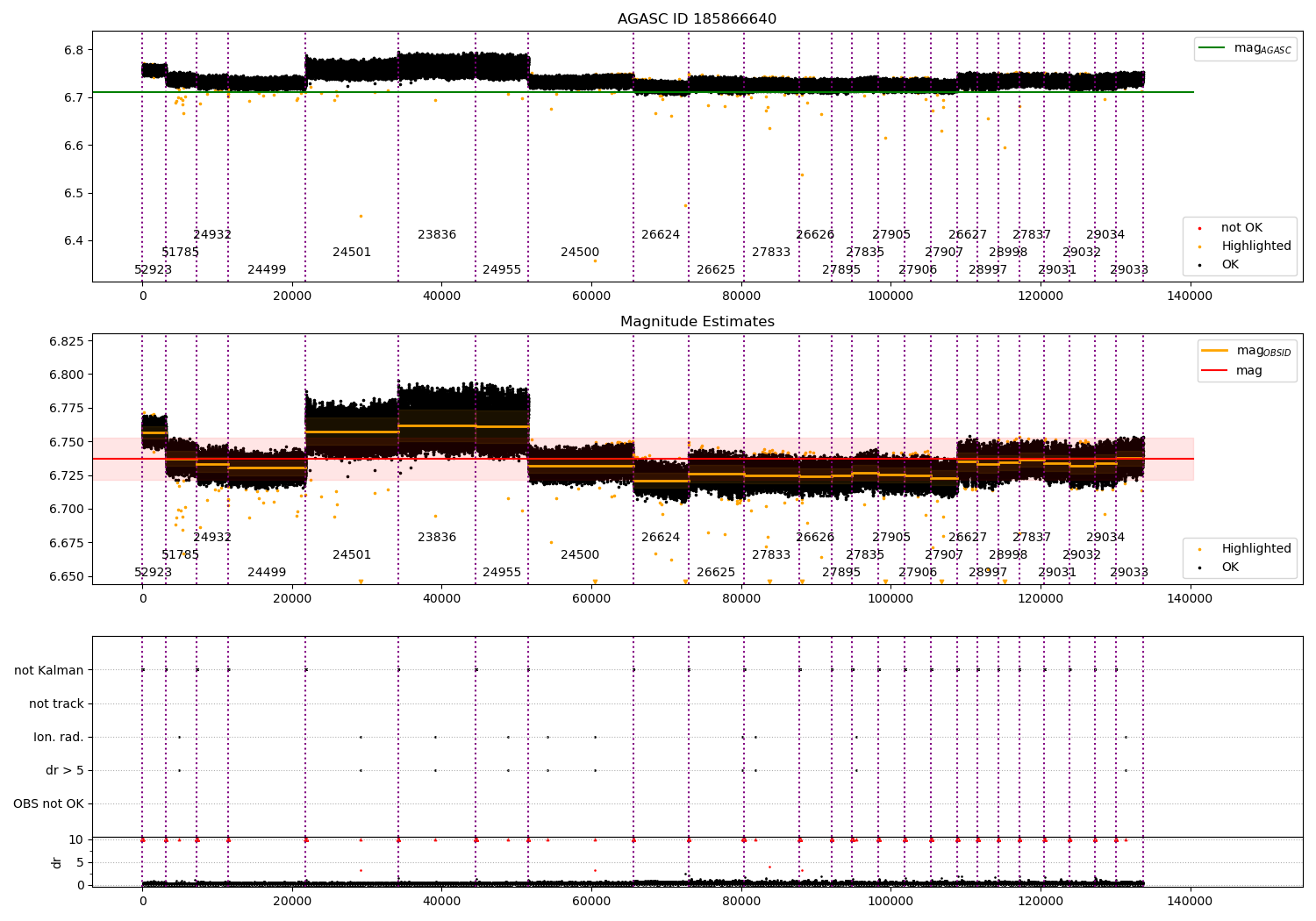Click obsid label 52923 in the top plot
The height and width of the screenshot is (921, 1316).
click(154, 270)
